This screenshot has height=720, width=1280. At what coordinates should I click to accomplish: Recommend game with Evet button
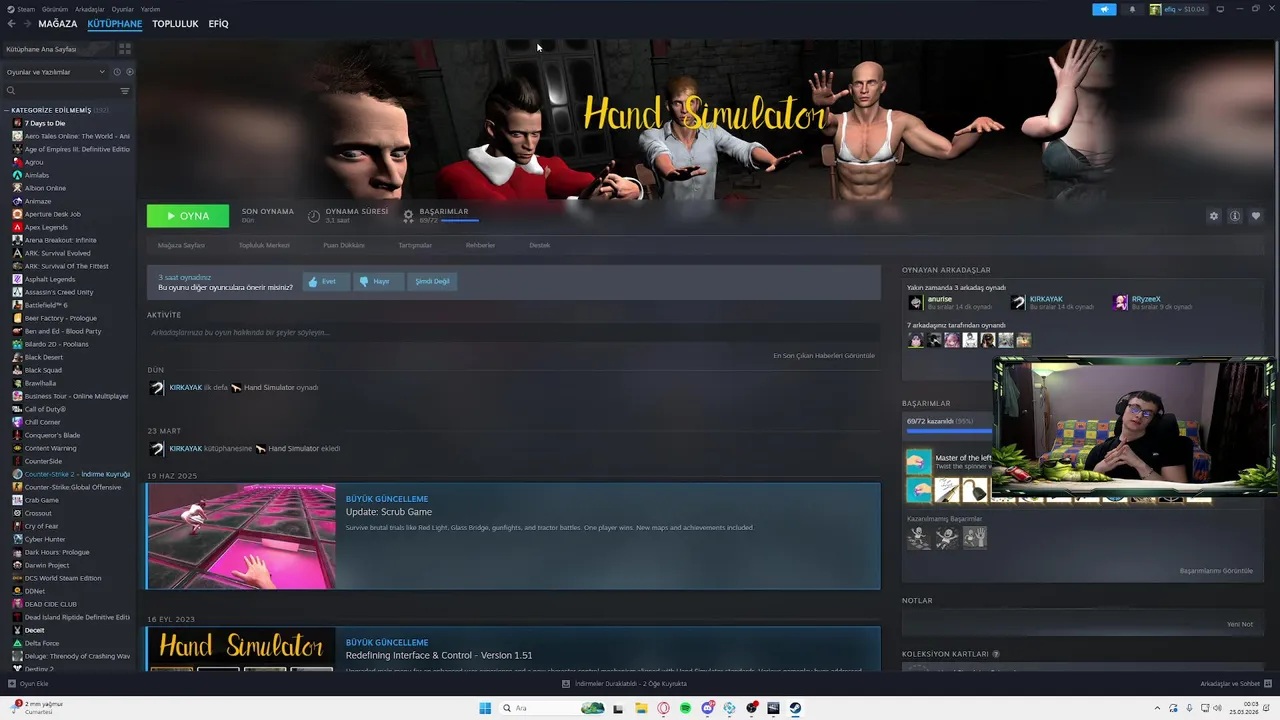point(326,282)
